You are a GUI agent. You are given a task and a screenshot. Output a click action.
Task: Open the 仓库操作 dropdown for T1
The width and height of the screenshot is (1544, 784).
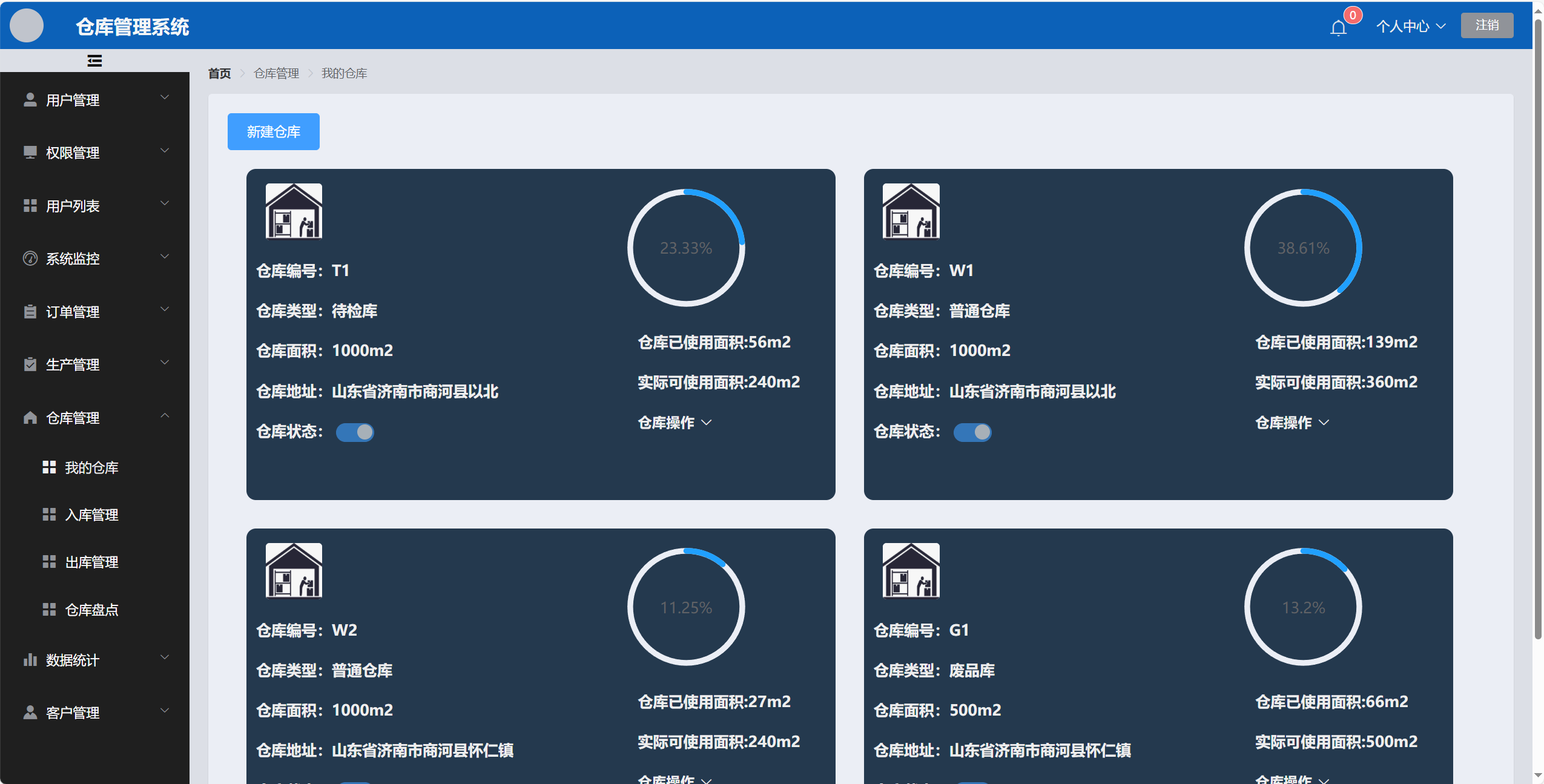click(674, 422)
